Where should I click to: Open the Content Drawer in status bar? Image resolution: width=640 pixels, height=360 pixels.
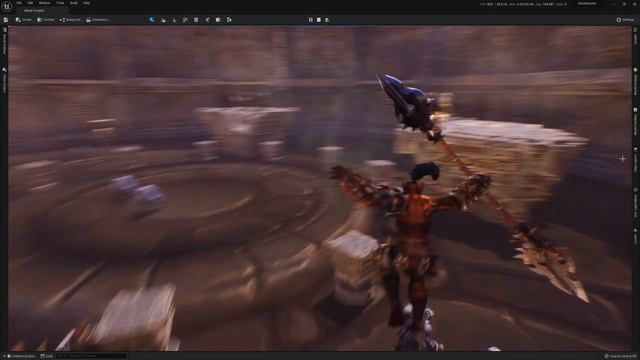[x=22, y=356]
